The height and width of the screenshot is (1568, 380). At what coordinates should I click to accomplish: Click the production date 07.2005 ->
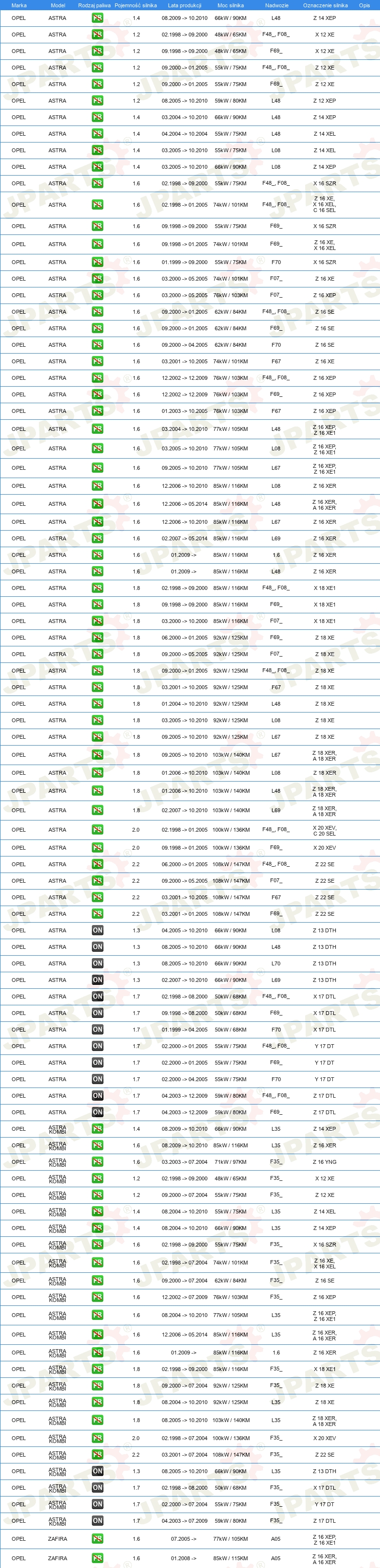184,1538
